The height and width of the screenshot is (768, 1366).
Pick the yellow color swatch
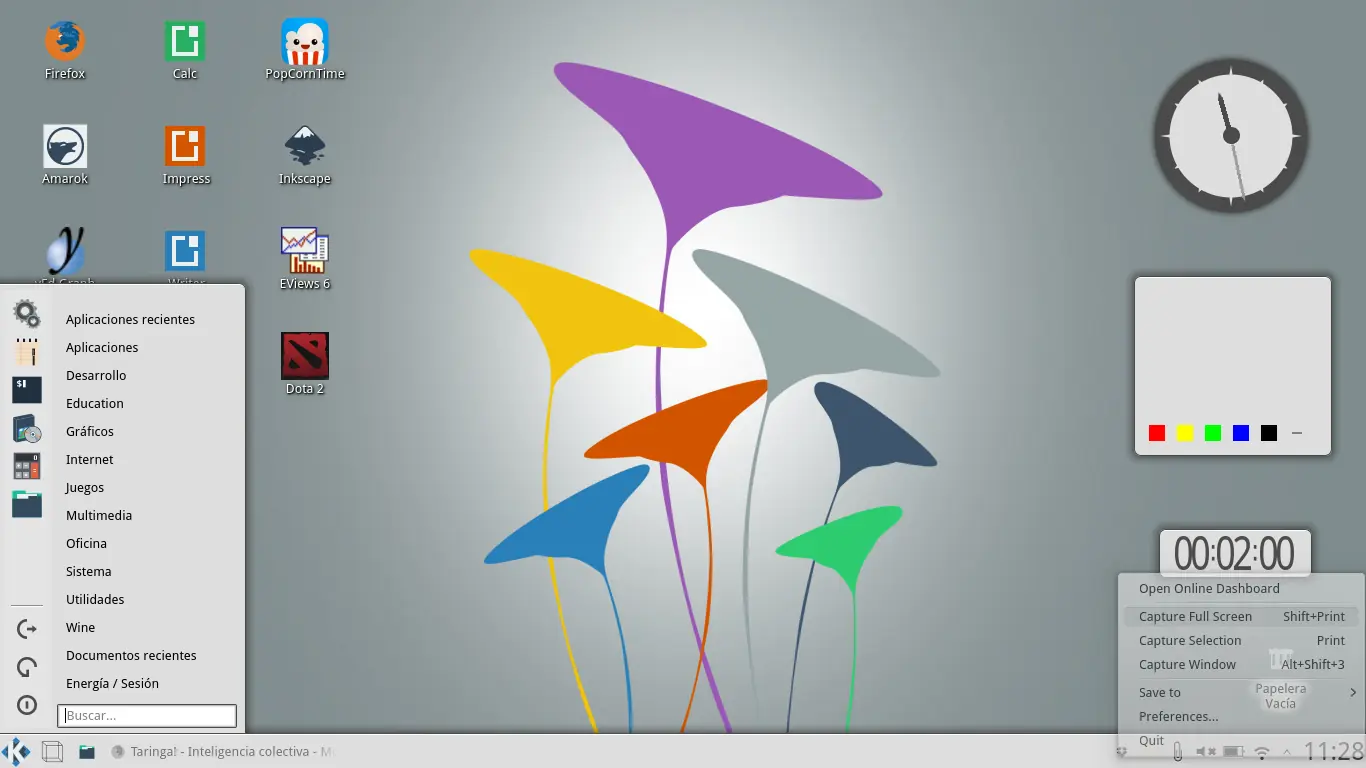tap(1185, 433)
